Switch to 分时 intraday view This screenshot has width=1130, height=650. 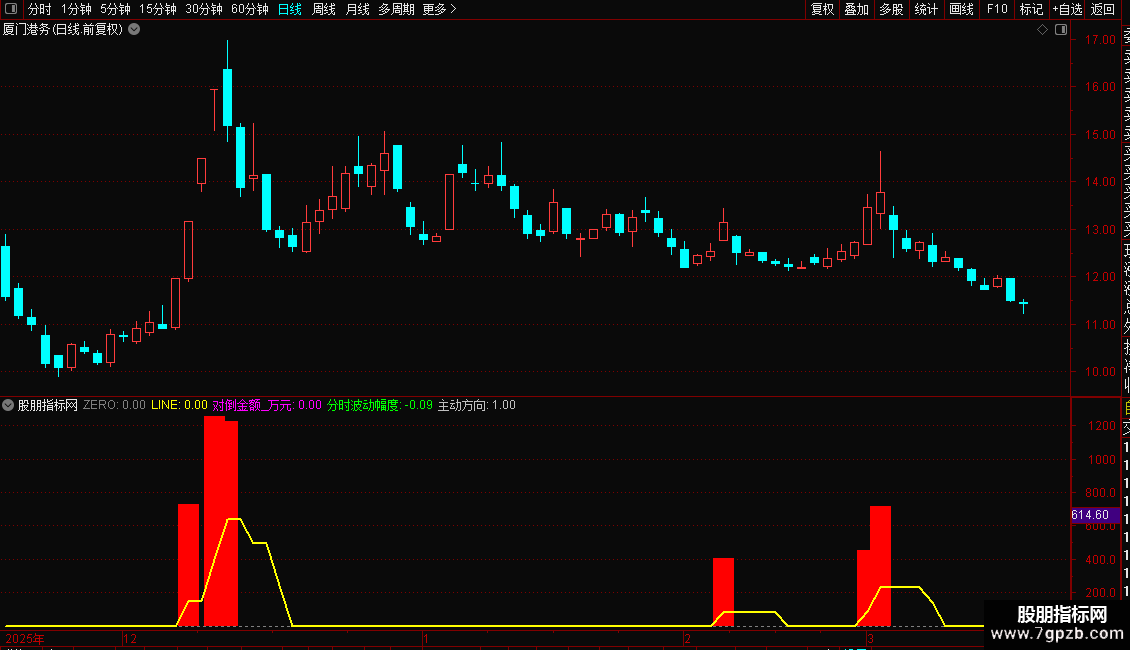[40, 9]
